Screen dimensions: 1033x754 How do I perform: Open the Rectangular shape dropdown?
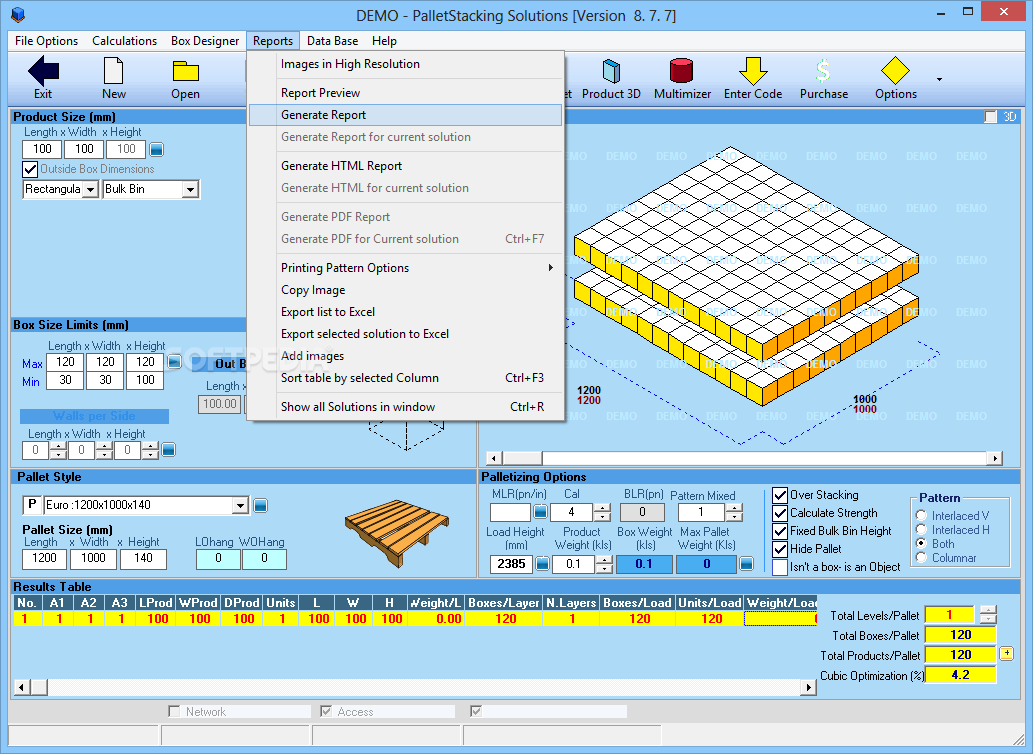(x=91, y=190)
